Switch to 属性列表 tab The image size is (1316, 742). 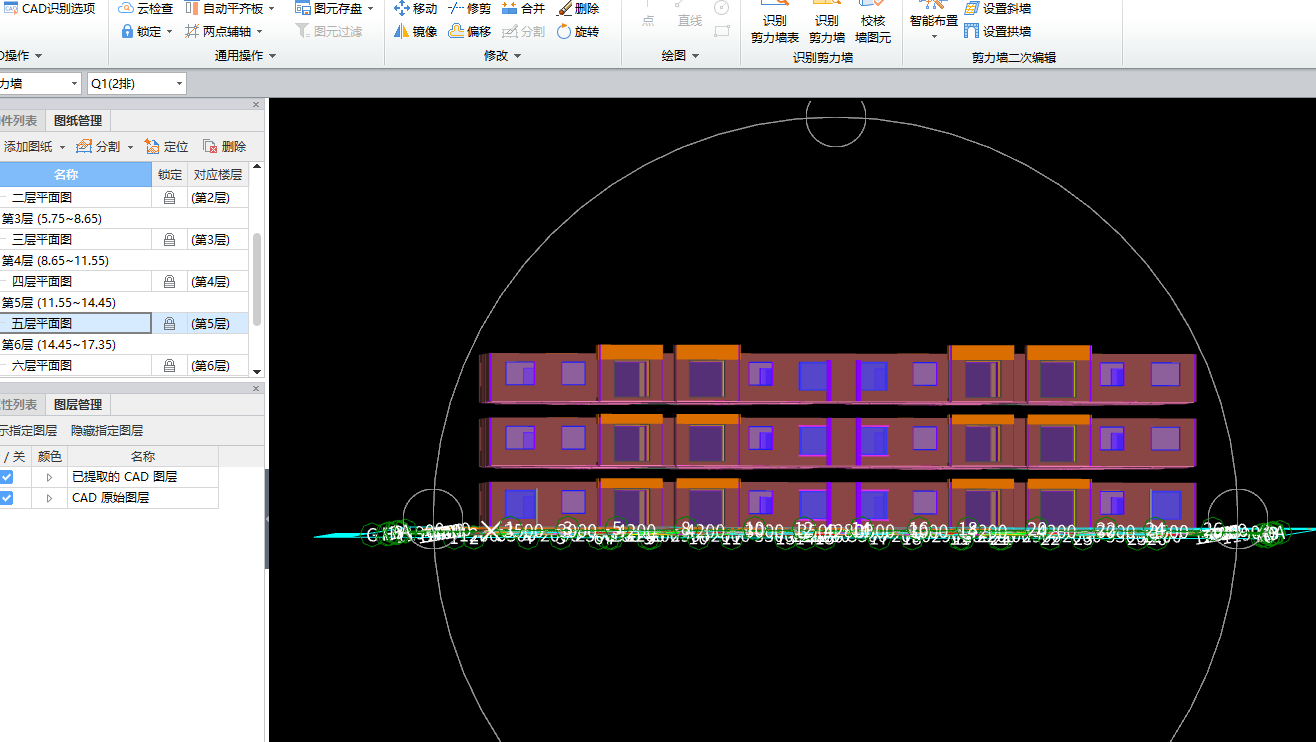(x=20, y=405)
